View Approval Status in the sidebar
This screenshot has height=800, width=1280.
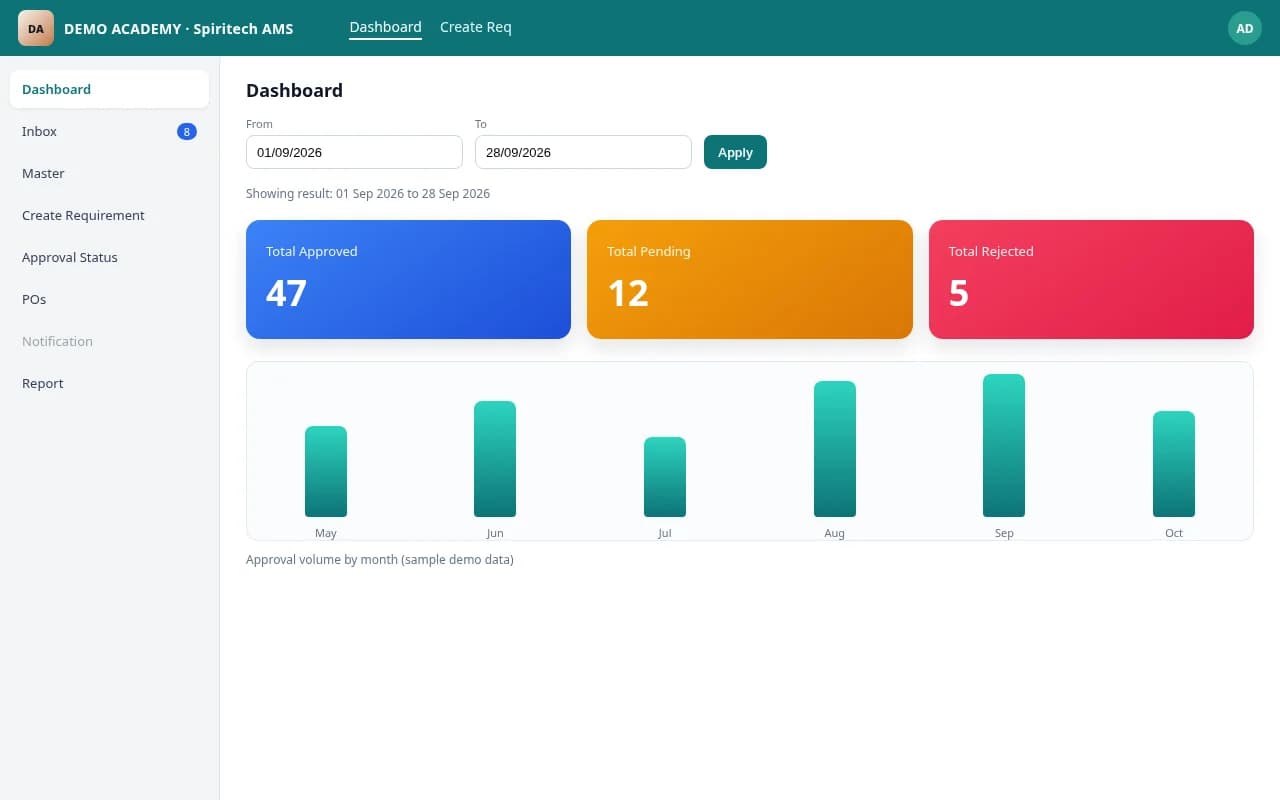(x=109, y=257)
